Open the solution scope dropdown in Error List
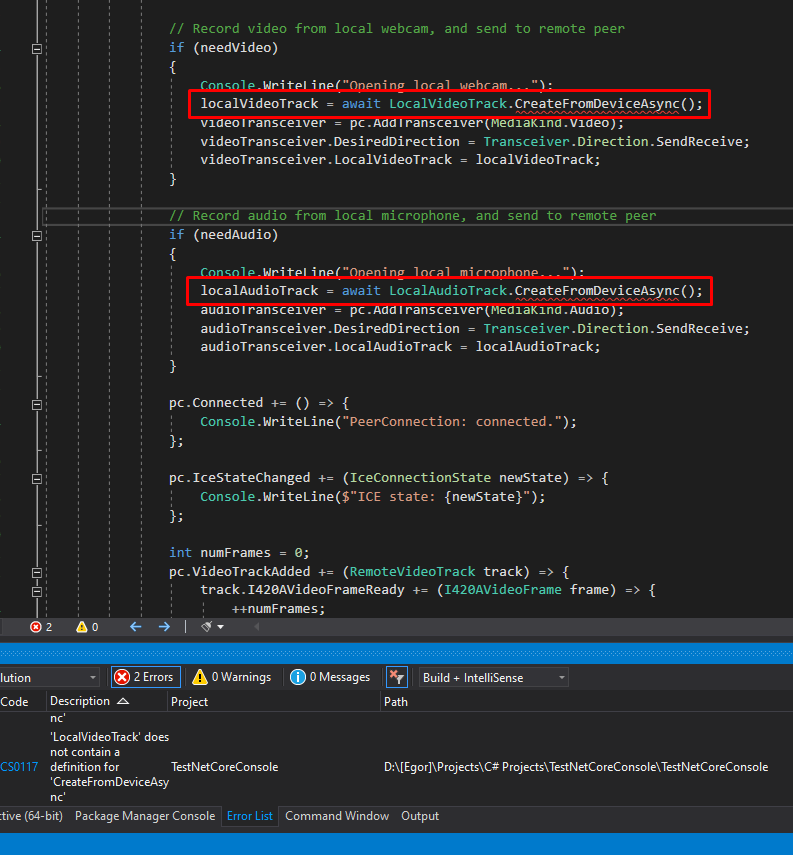Screen dimensions: 793x855 (x=49, y=678)
